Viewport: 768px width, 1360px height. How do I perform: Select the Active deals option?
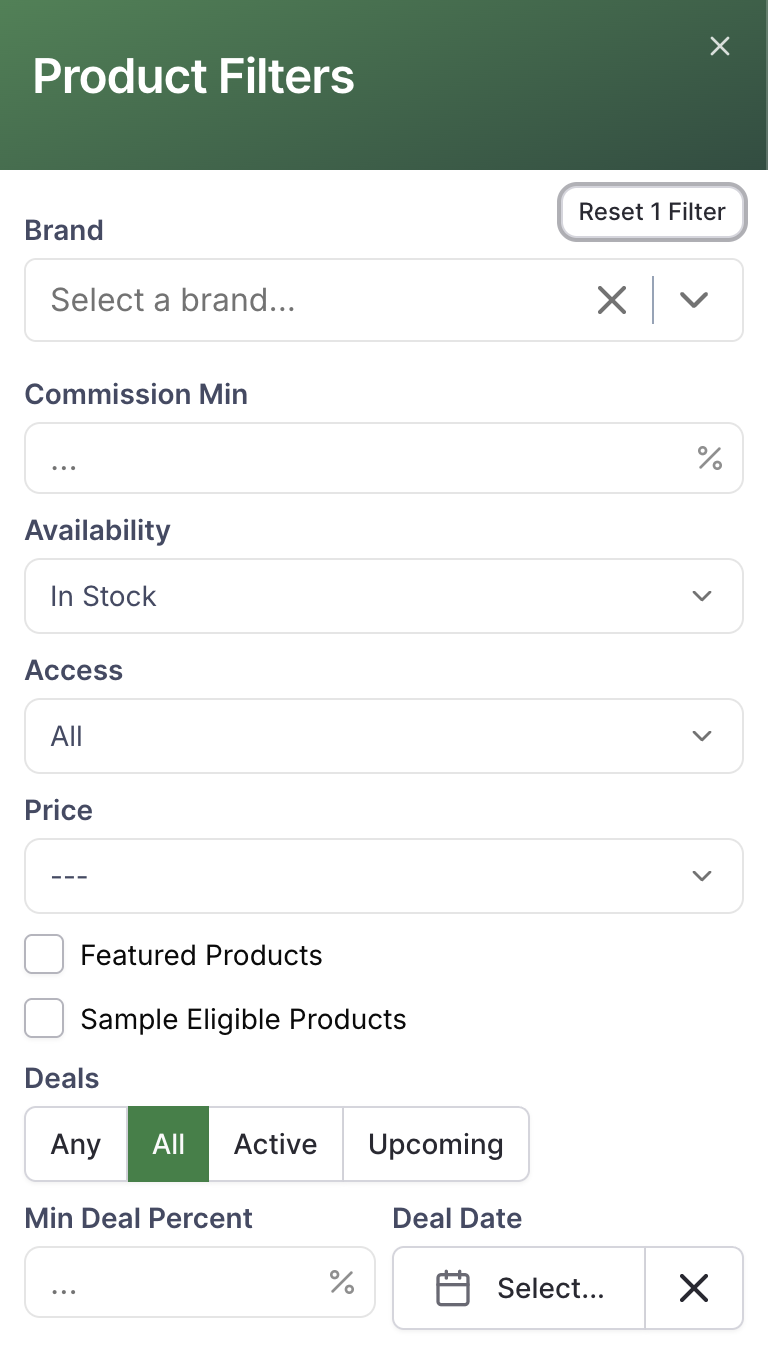click(275, 1144)
